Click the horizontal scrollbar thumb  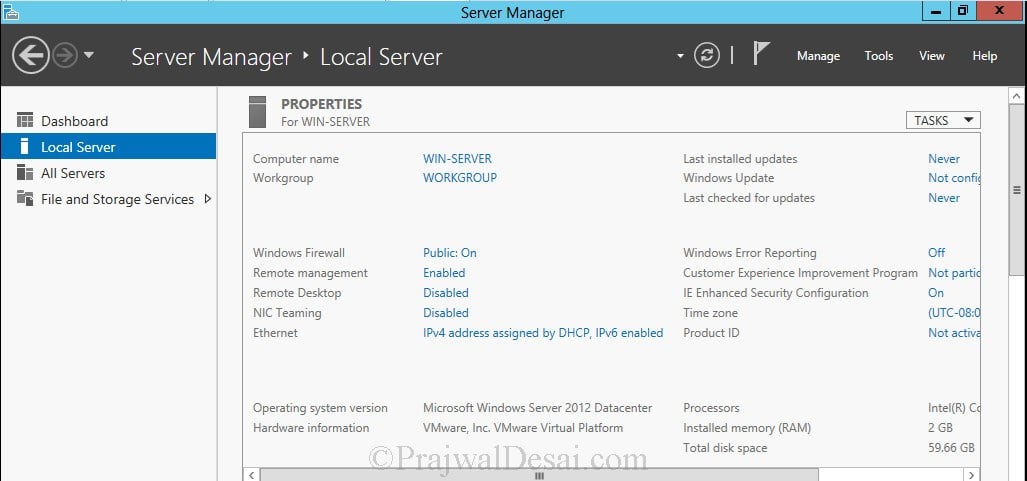coord(539,474)
